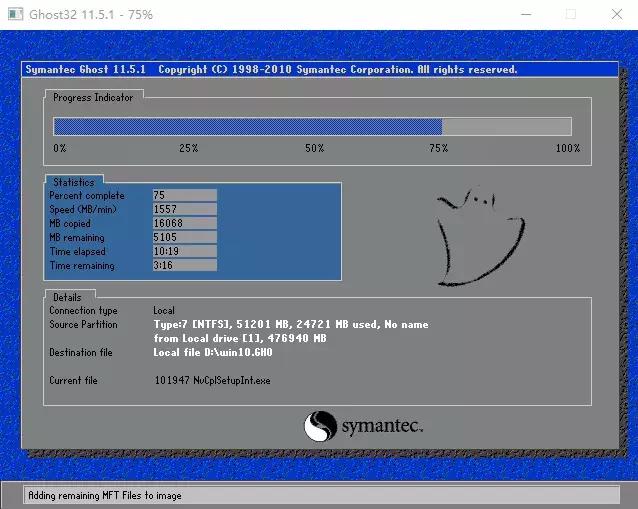Image resolution: width=638 pixels, height=509 pixels.
Task: Click the 25% progress scale label
Action: pyautogui.click(x=189, y=148)
